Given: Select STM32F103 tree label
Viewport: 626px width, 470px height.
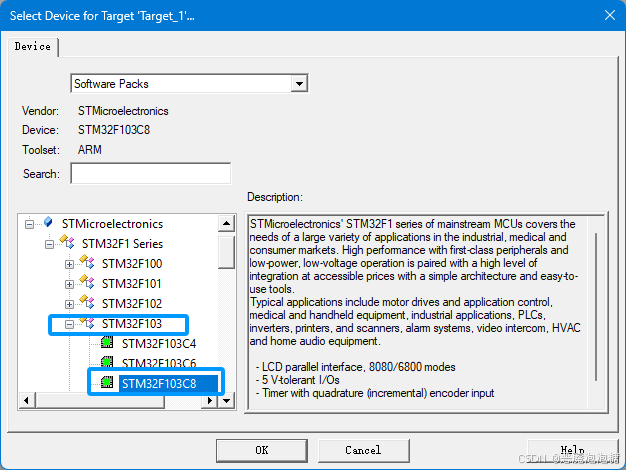Looking at the screenshot, I should pyautogui.click(x=132, y=324).
